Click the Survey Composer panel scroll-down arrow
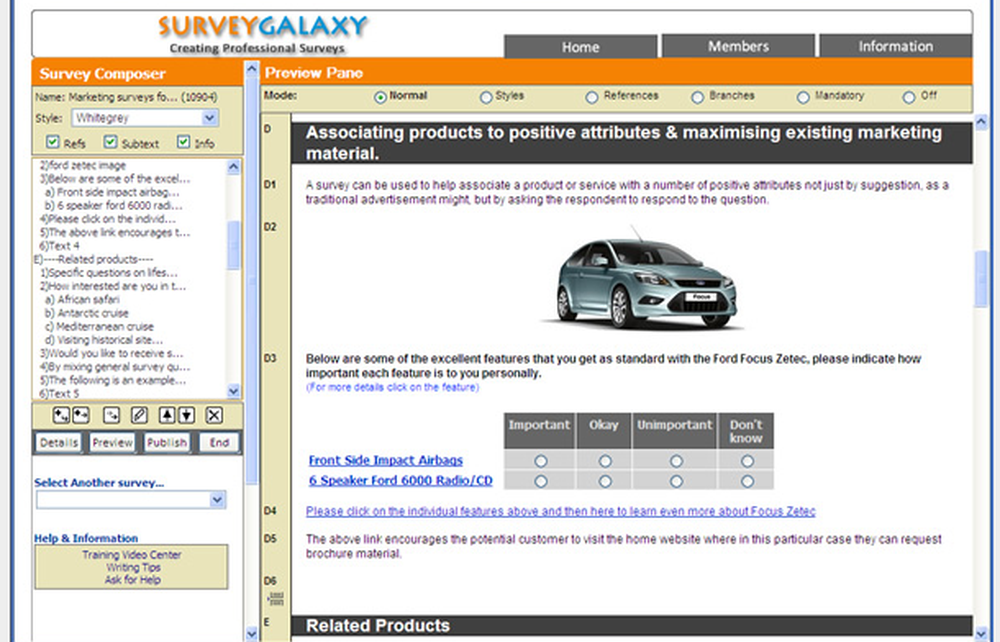1000x642 pixels. coord(251,633)
